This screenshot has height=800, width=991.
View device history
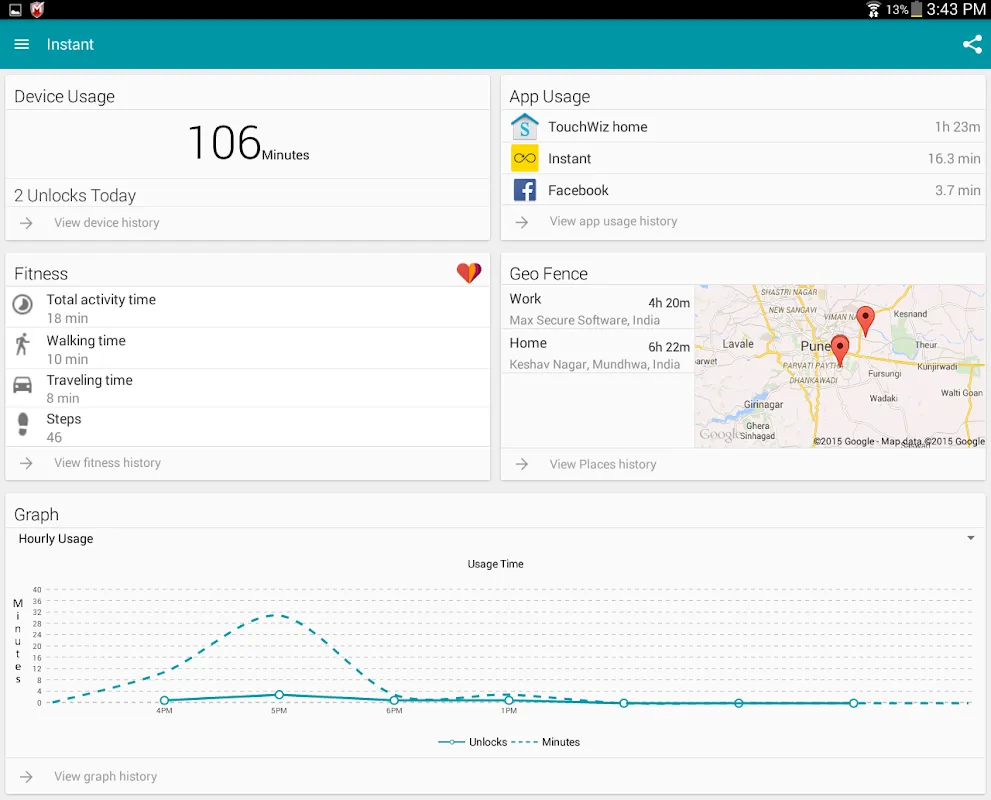[x=106, y=222]
